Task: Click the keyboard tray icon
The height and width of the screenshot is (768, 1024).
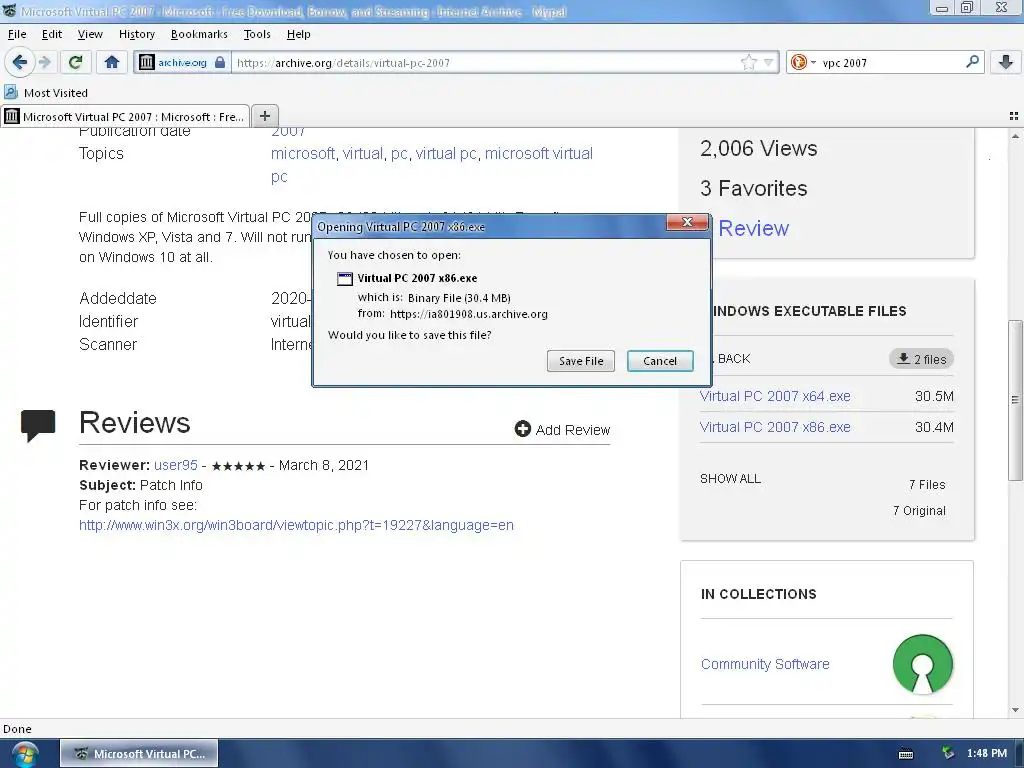Action: tap(906, 754)
